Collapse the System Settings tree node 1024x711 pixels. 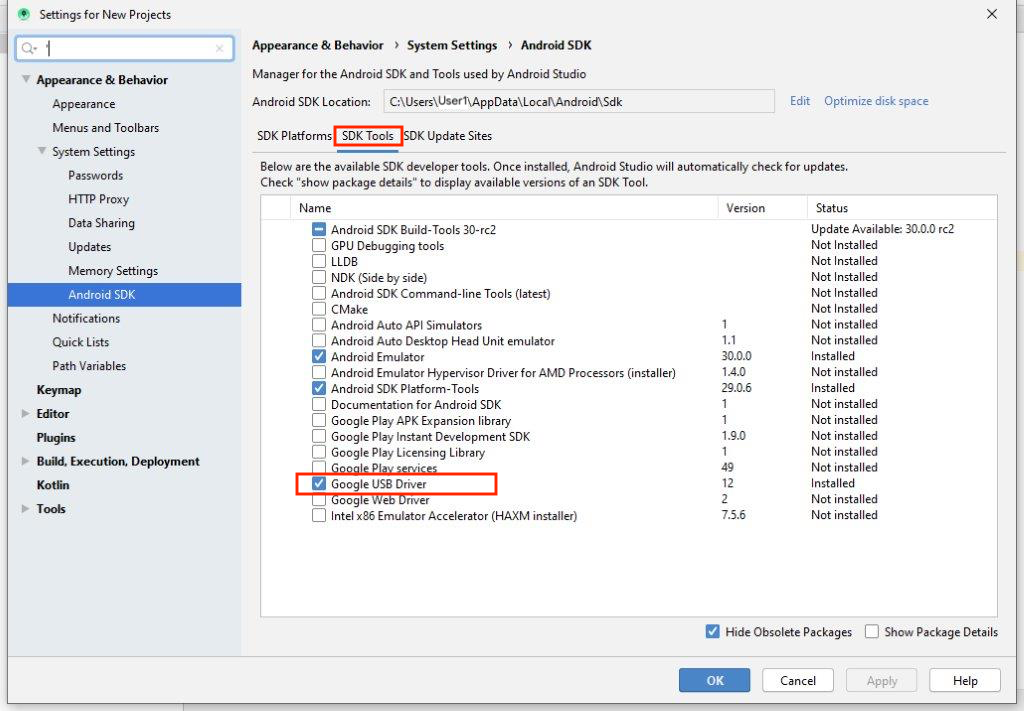tap(42, 152)
